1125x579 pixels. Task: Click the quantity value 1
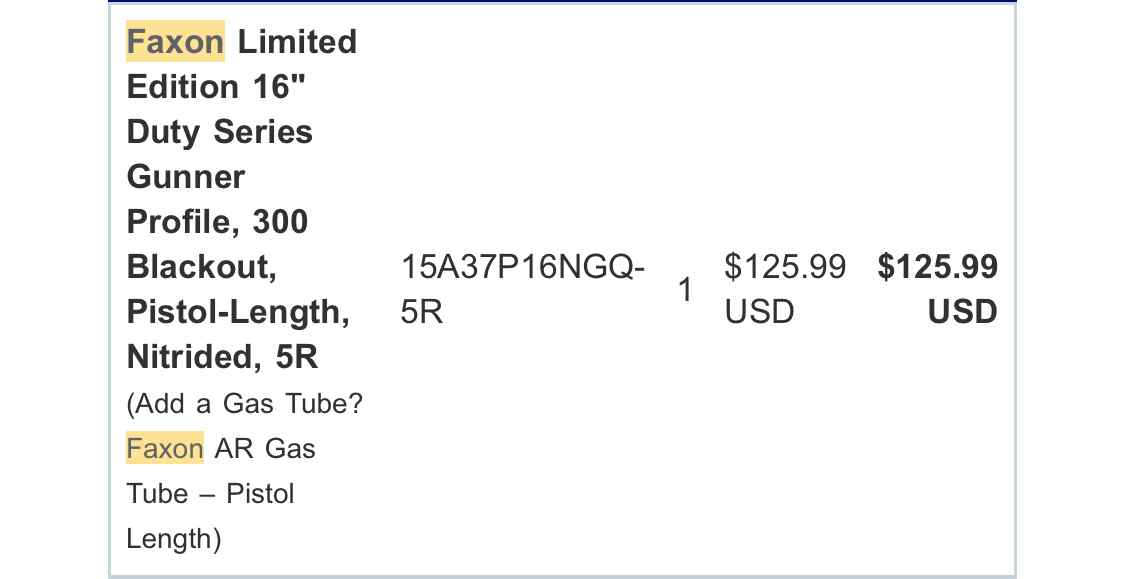click(685, 290)
